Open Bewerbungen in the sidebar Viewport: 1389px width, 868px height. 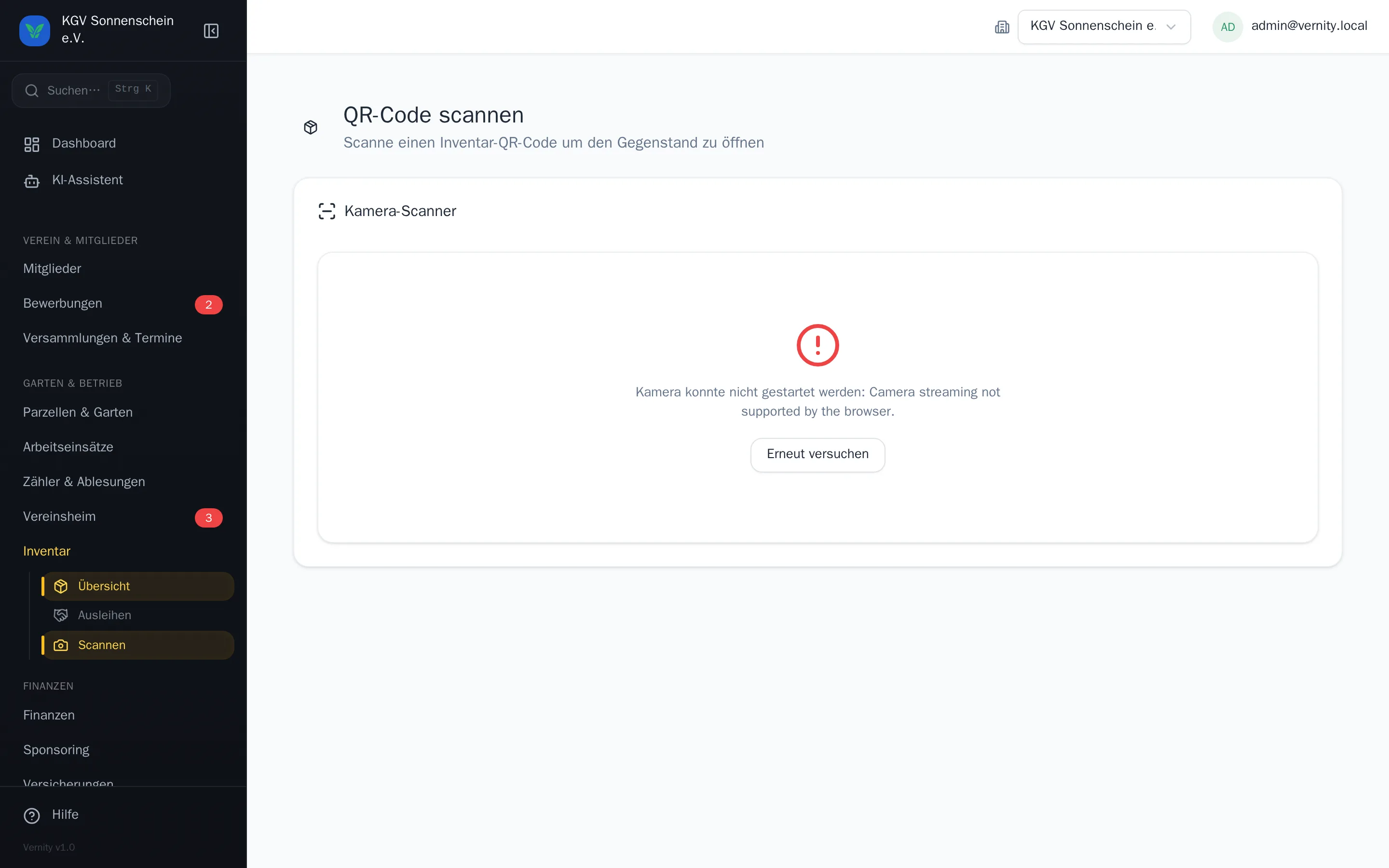[123, 304]
